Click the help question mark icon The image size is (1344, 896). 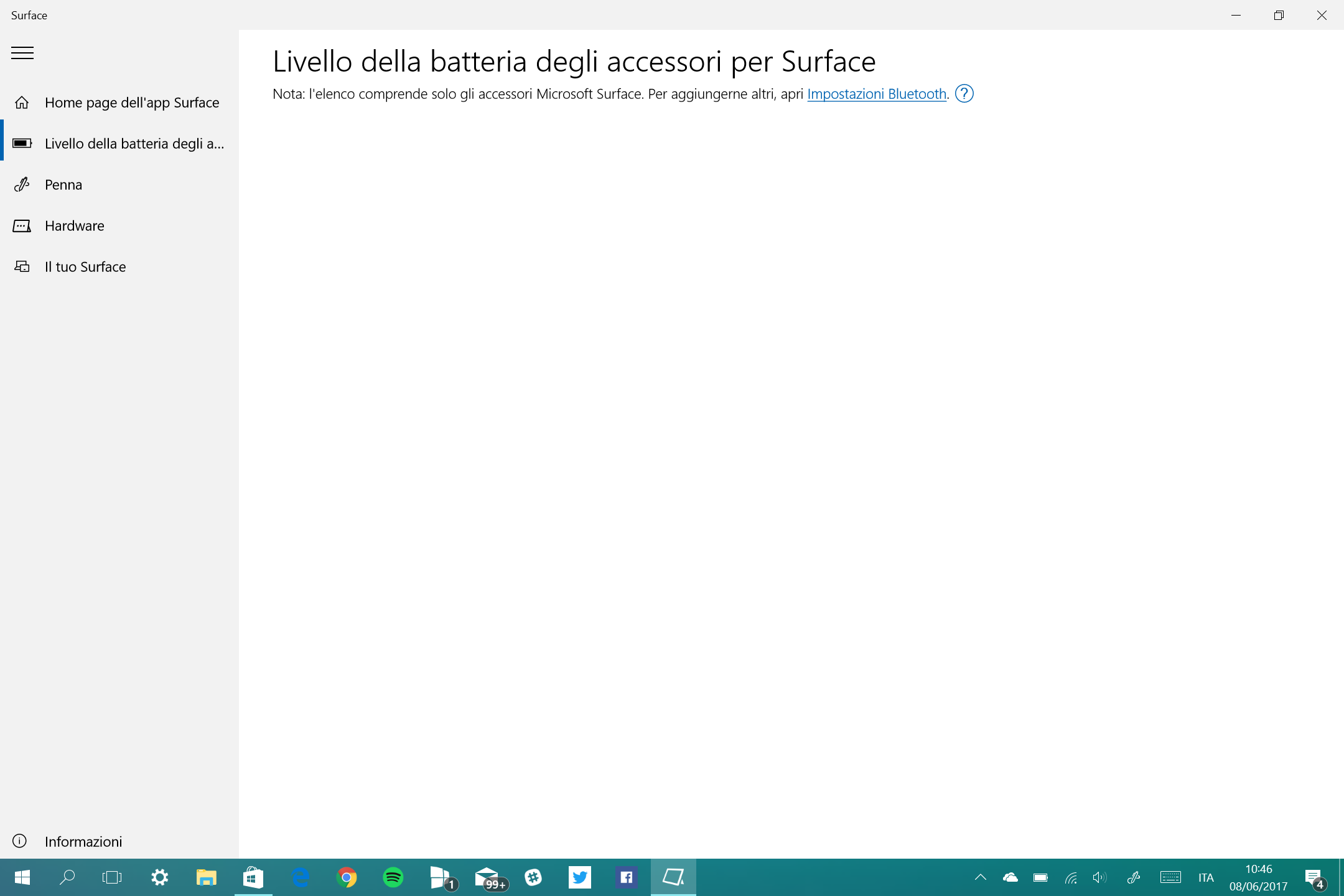point(964,94)
